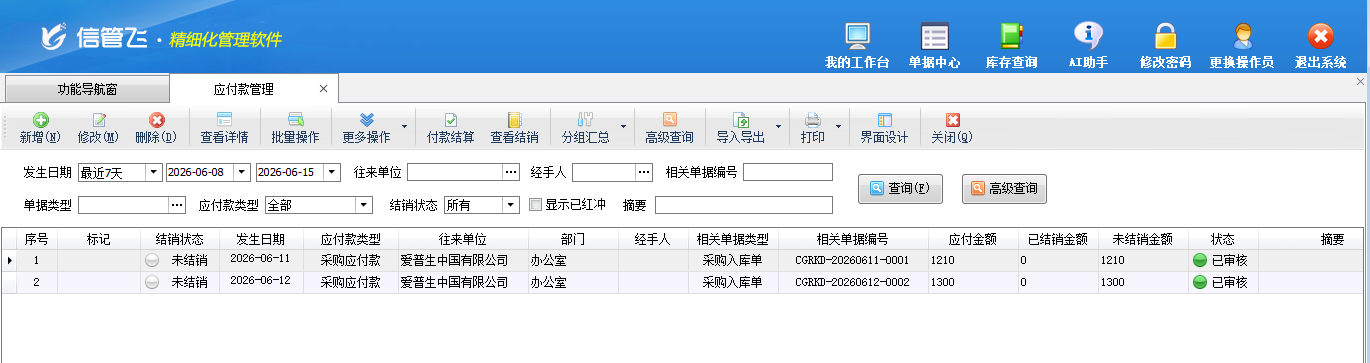Click 未结销 status icon in row 2
The width and height of the screenshot is (1370, 363).
[x=152, y=283]
